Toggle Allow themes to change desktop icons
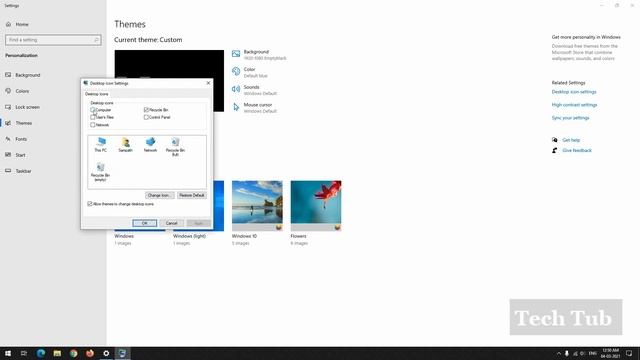The height and width of the screenshot is (360, 640). pyautogui.click(x=90, y=204)
